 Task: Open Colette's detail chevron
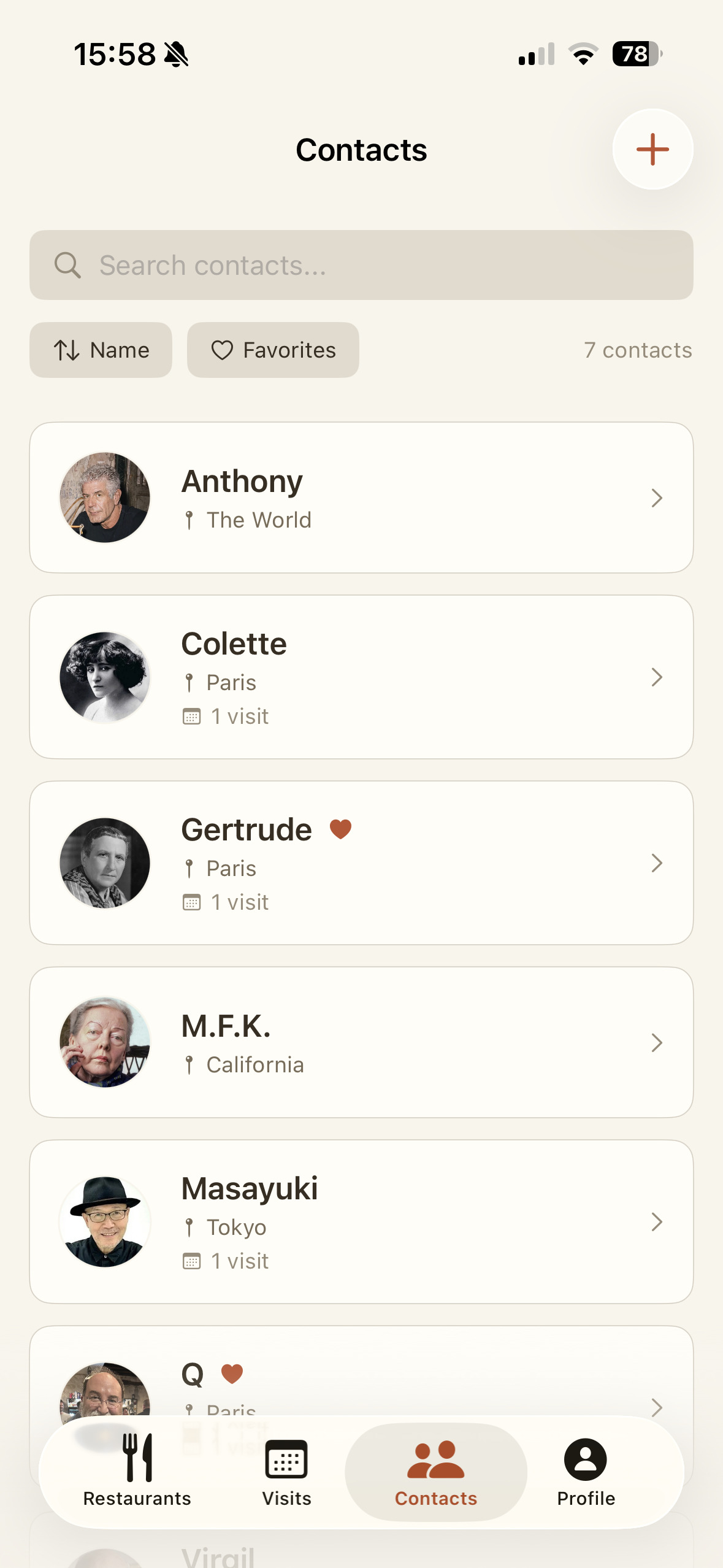[657, 677]
